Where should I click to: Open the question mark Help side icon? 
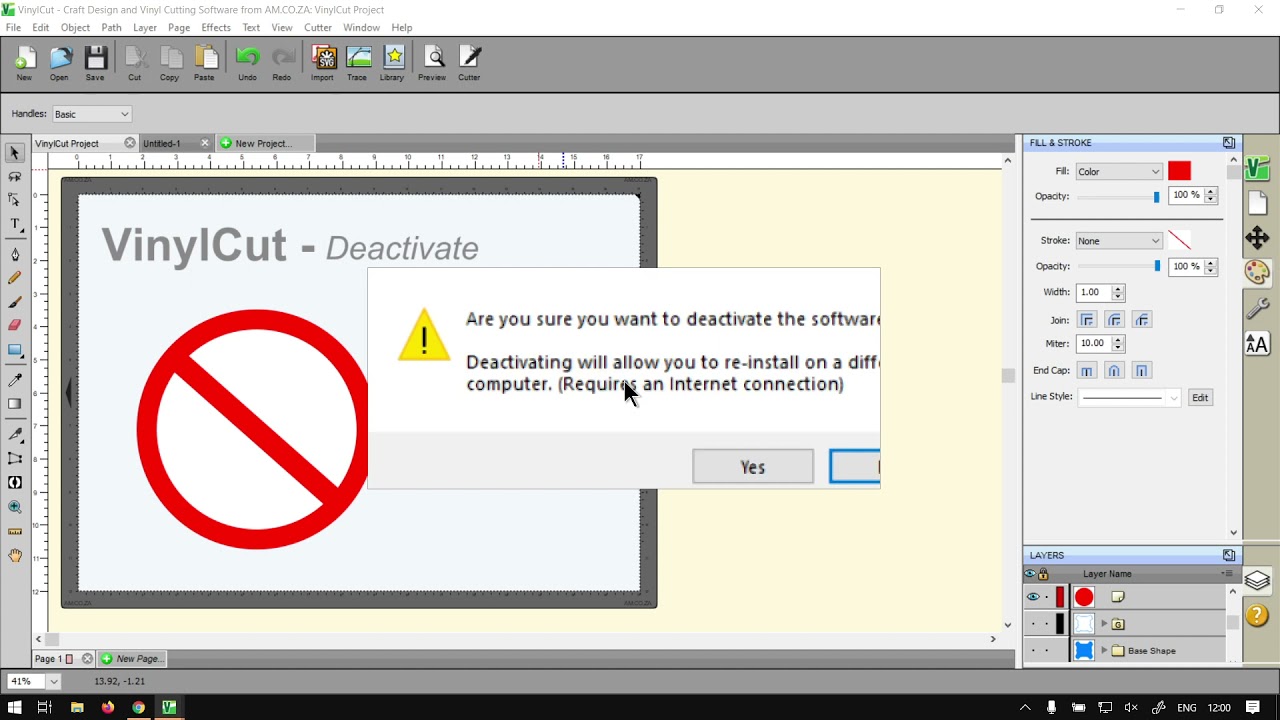pyautogui.click(x=1257, y=617)
